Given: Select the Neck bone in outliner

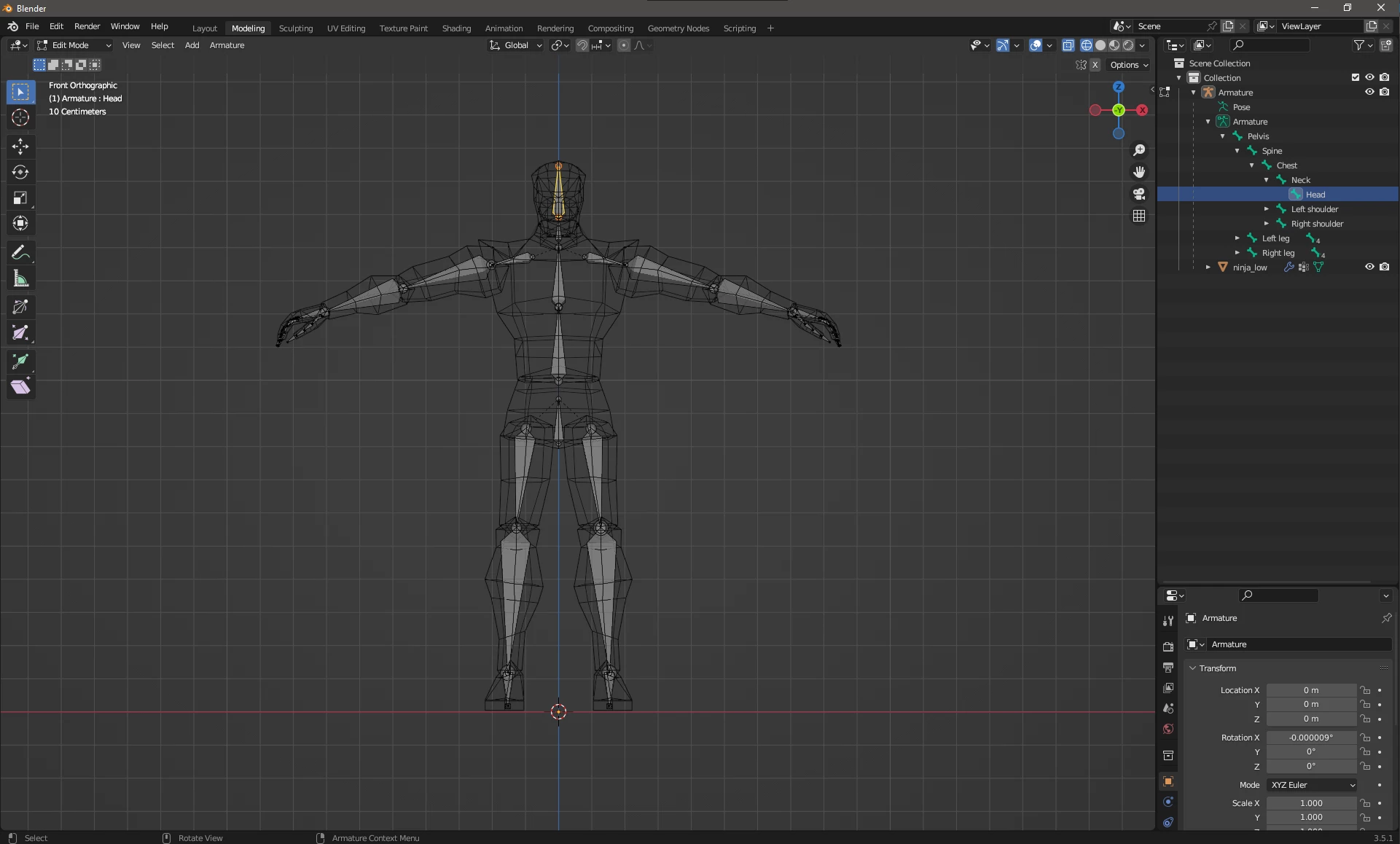Looking at the screenshot, I should click(x=1300, y=180).
